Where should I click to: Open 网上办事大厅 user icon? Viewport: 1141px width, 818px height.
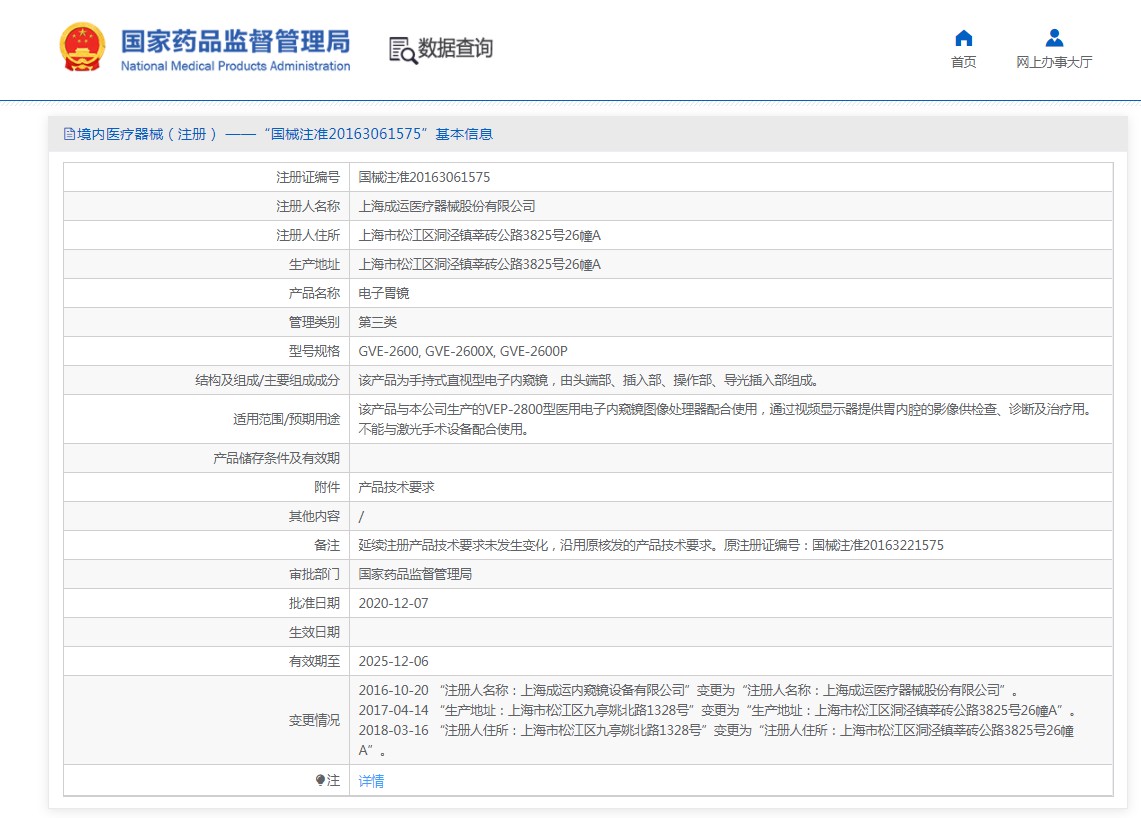1054,38
